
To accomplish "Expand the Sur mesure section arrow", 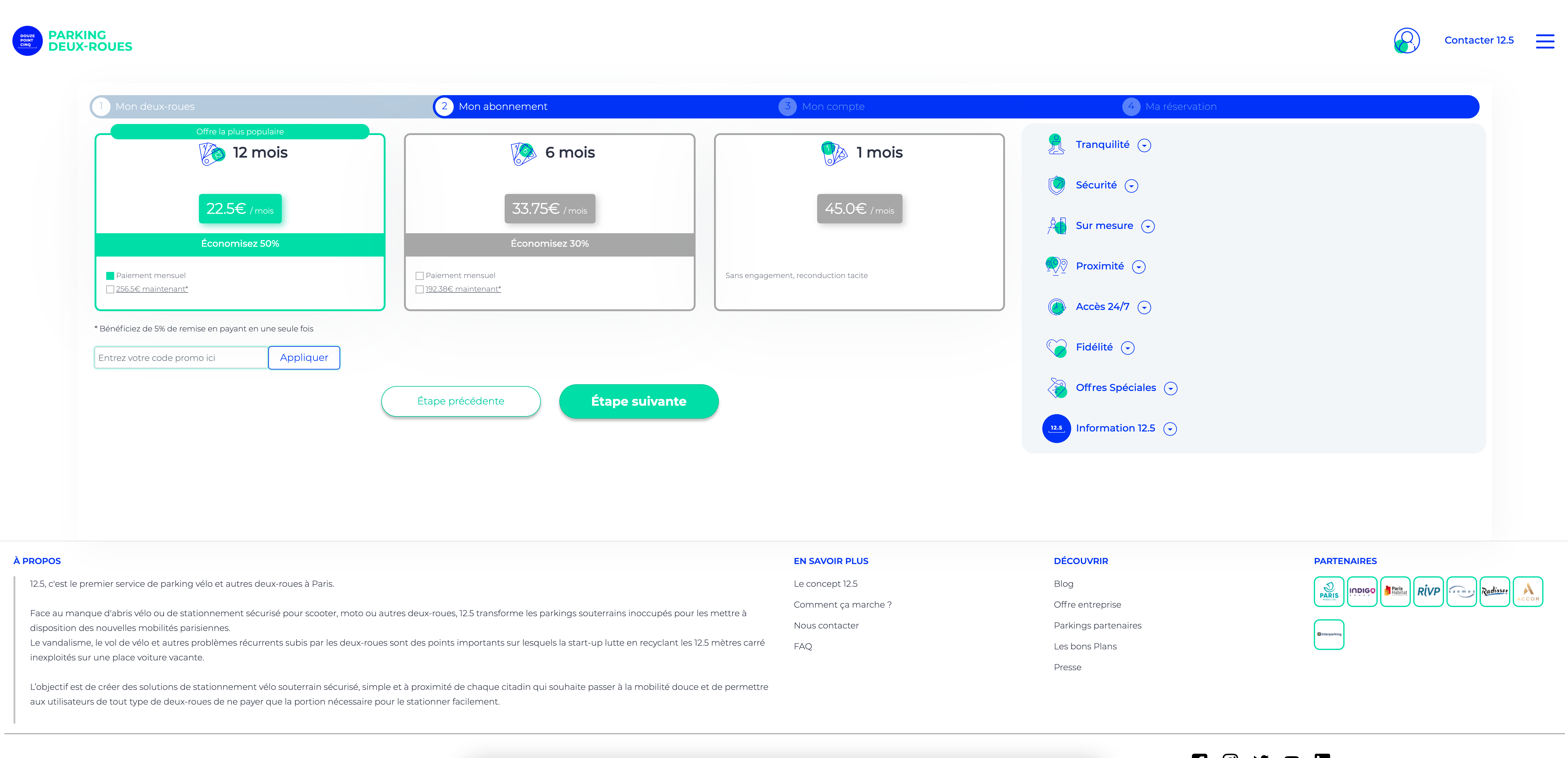I will click(x=1147, y=226).
